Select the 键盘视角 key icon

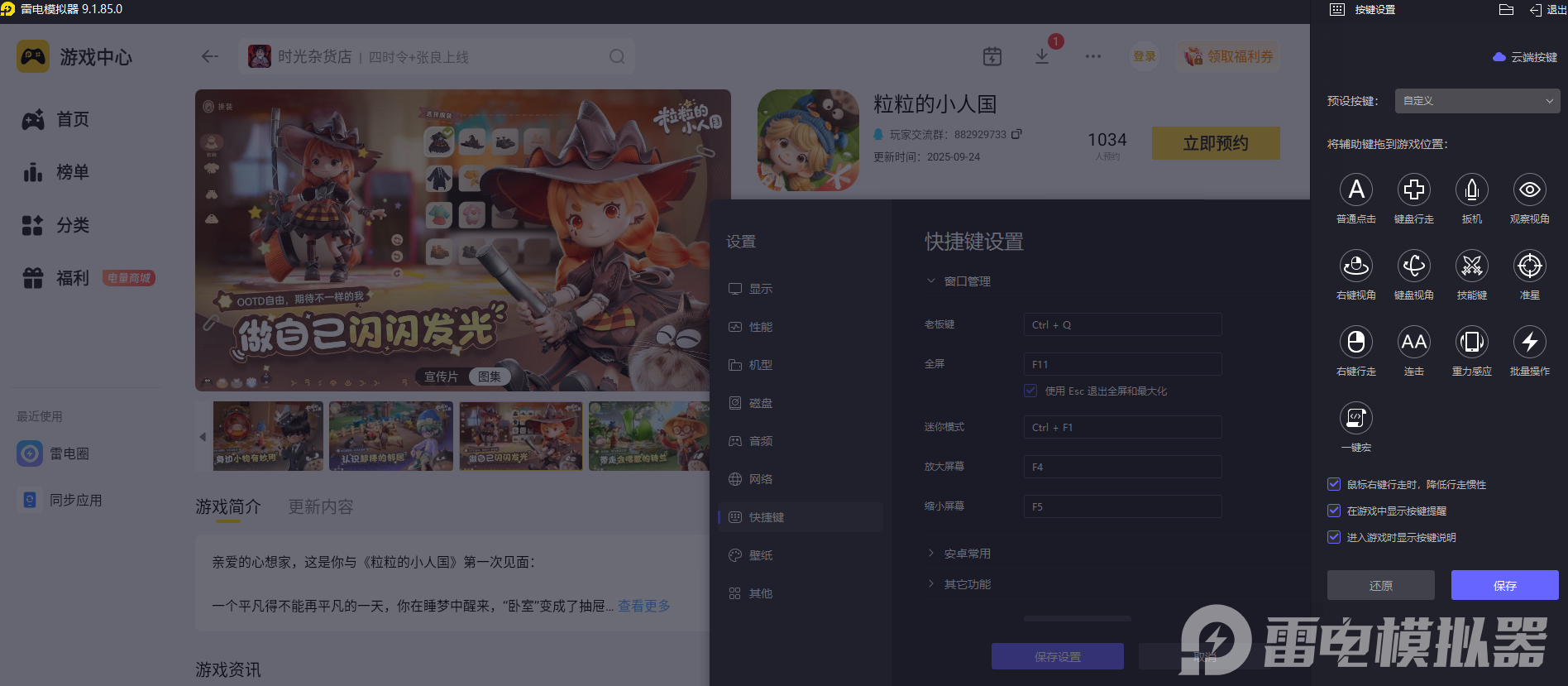[1414, 266]
